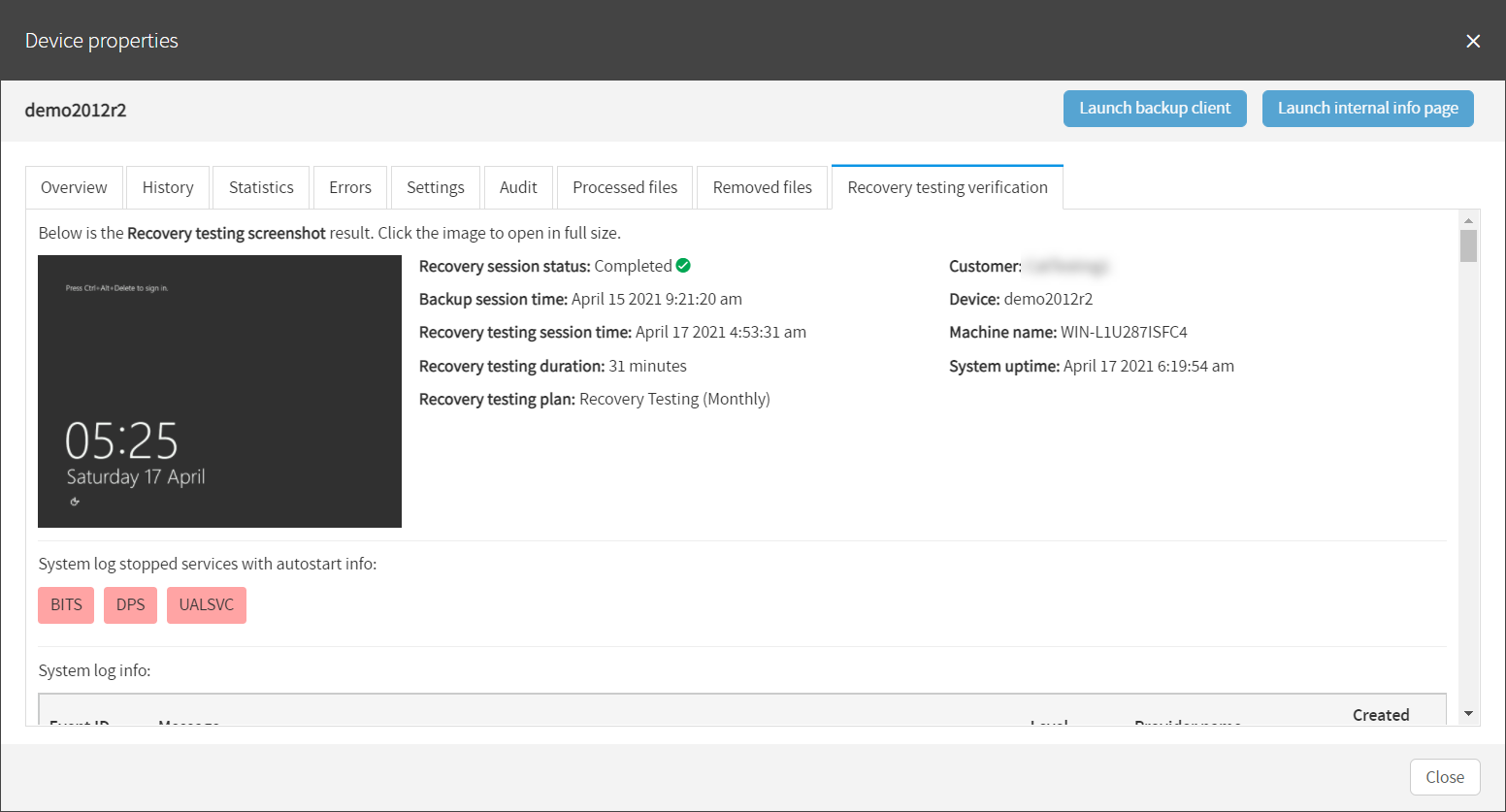
Task: Click the Close button at bottom
Action: 1444,777
